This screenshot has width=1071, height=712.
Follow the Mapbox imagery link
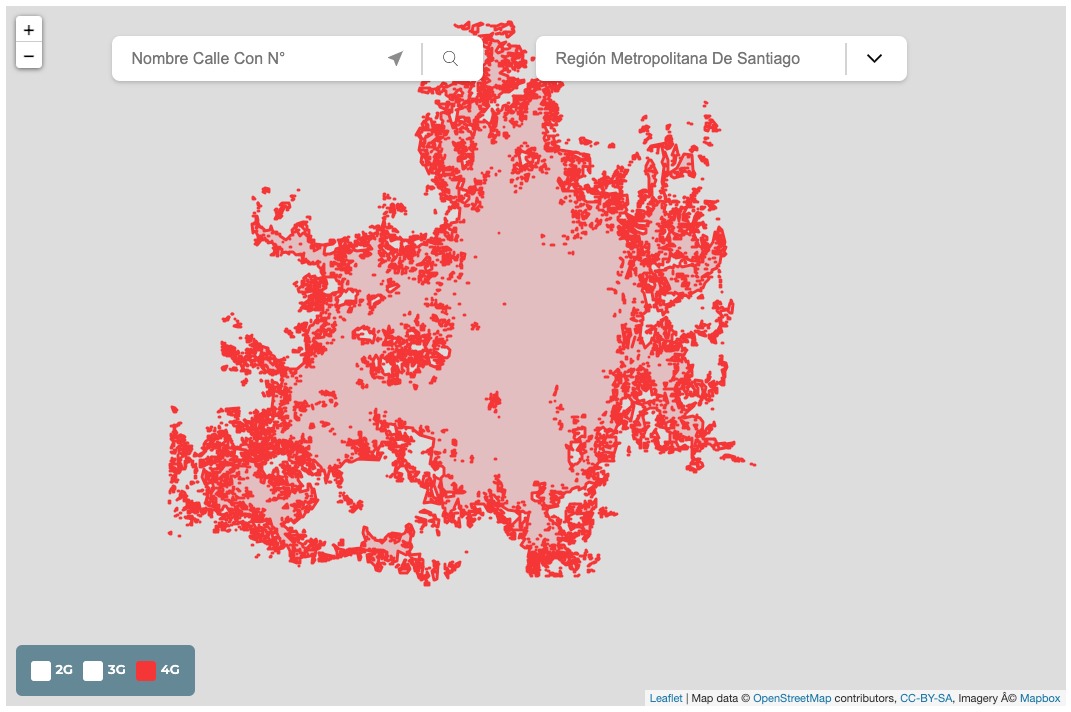(x=1040, y=698)
